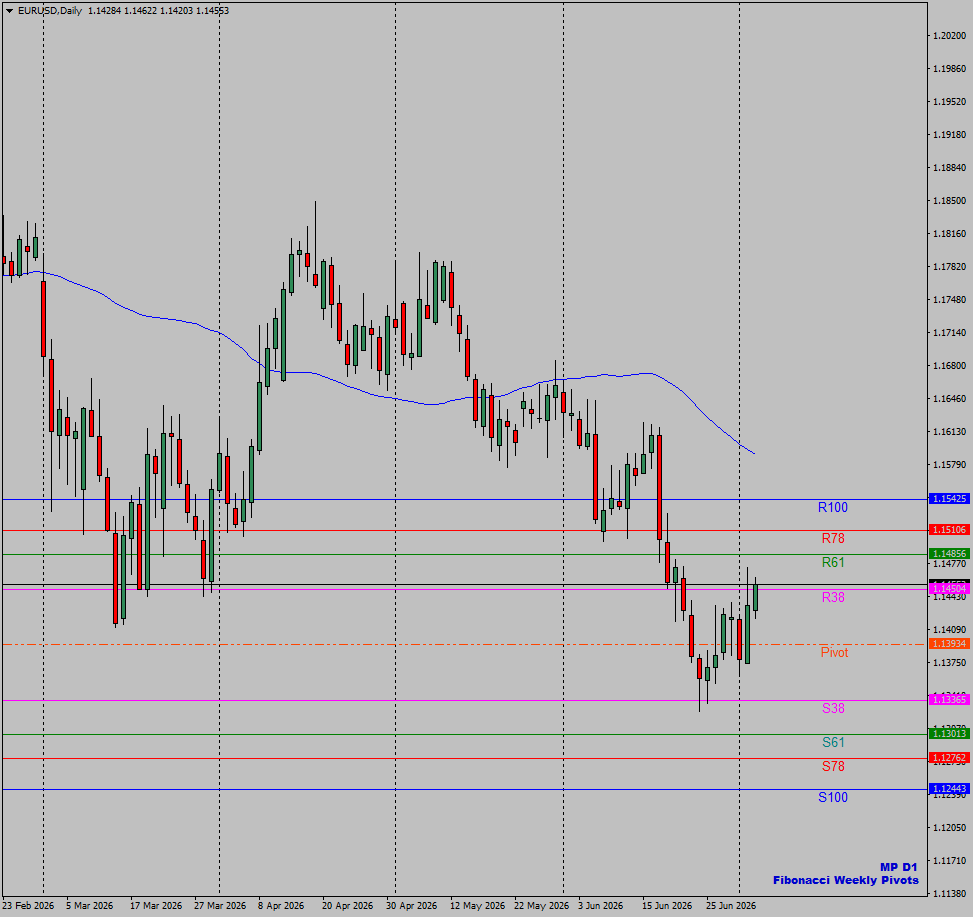Select the red 1.15106 price tag
This screenshot has height=917, width=973.
click(x=949, y=530)
